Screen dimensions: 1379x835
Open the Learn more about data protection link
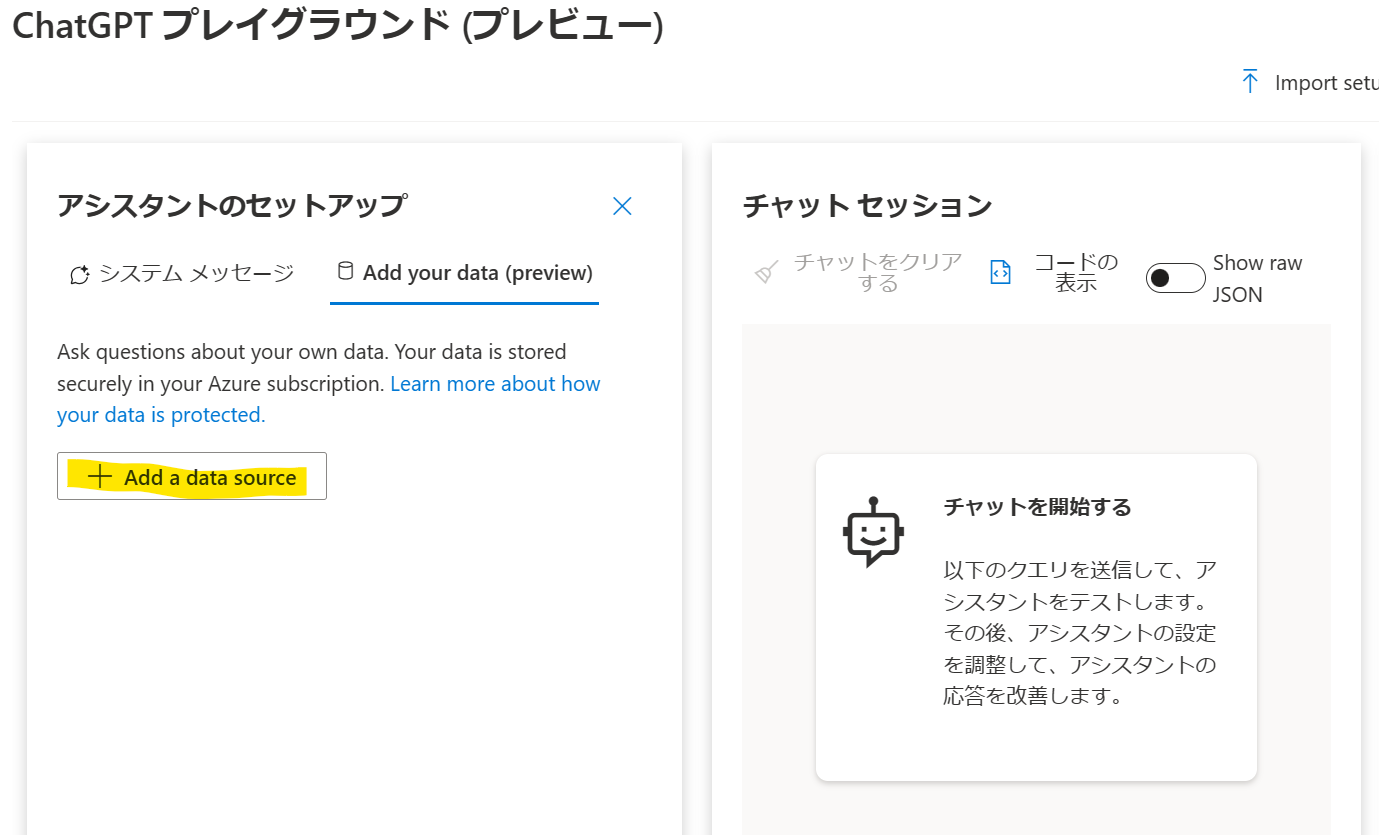(329, 399)
